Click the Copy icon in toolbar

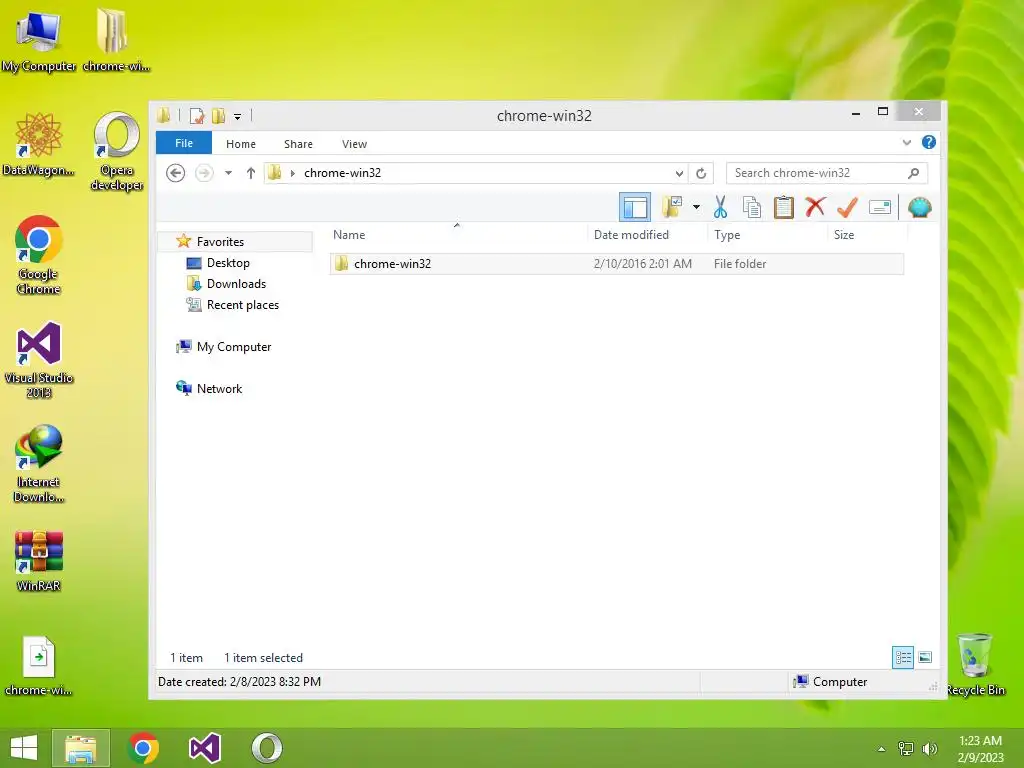pos(752,208)
